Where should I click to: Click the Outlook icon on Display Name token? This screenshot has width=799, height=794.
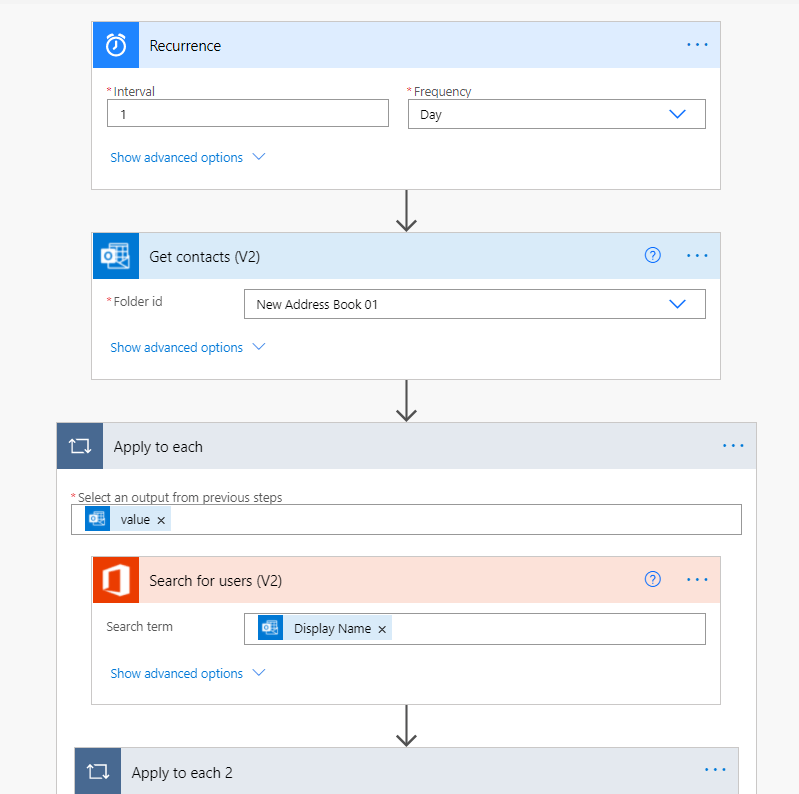[x=271, y=628]
